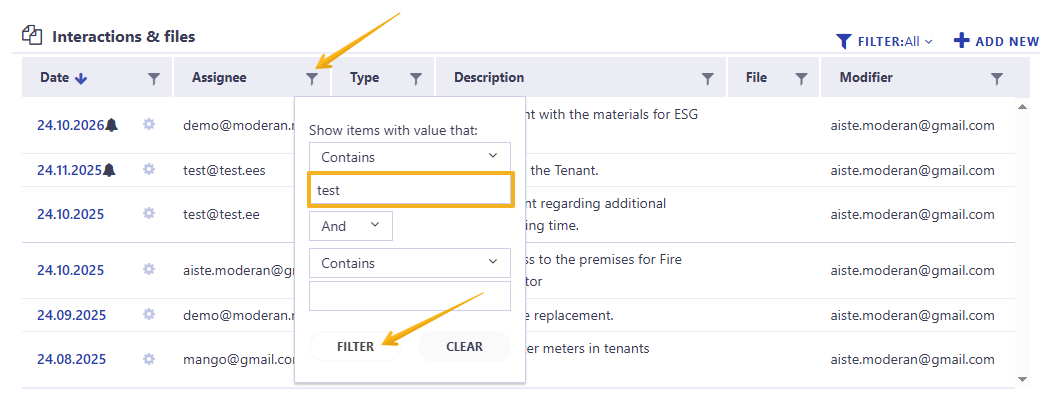The width and height of the screenshot is (1061, 416).
Task: Select the mango@gmail.com assignee cell
Action: pyautogui.click(x=239, y=359)
